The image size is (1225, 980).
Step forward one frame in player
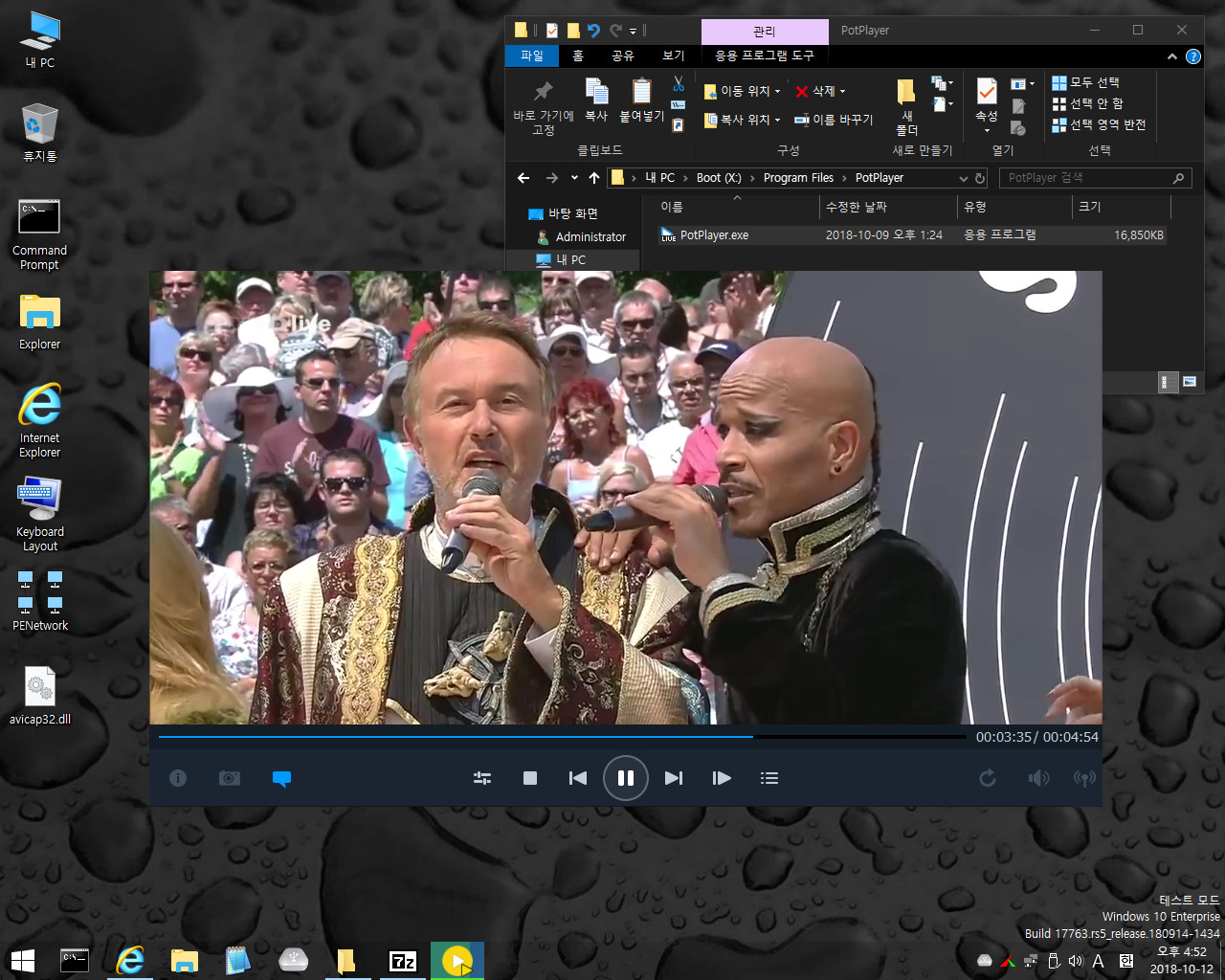pos(722,778)
